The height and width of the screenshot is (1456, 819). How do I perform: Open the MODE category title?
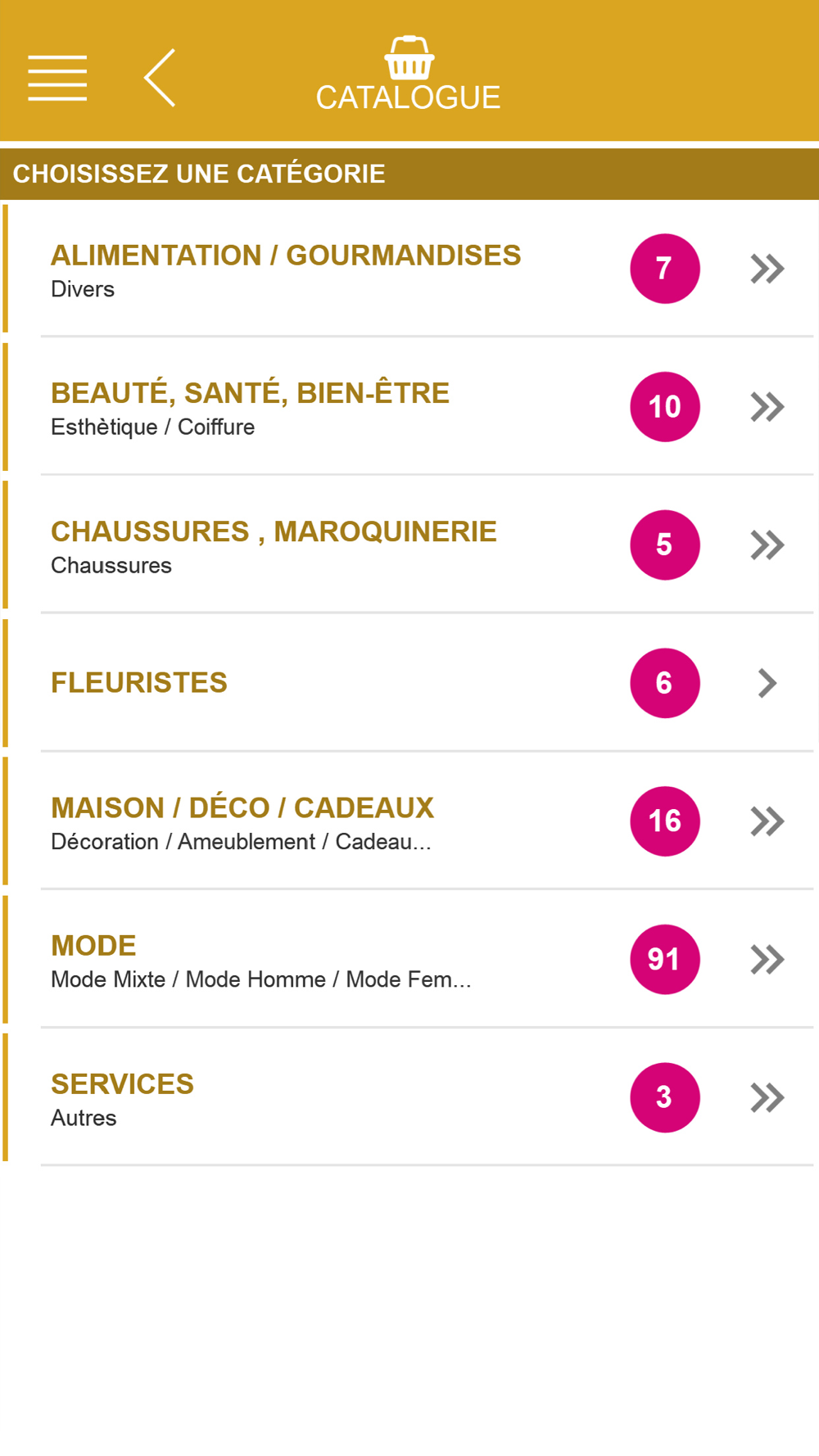[93, 946]
